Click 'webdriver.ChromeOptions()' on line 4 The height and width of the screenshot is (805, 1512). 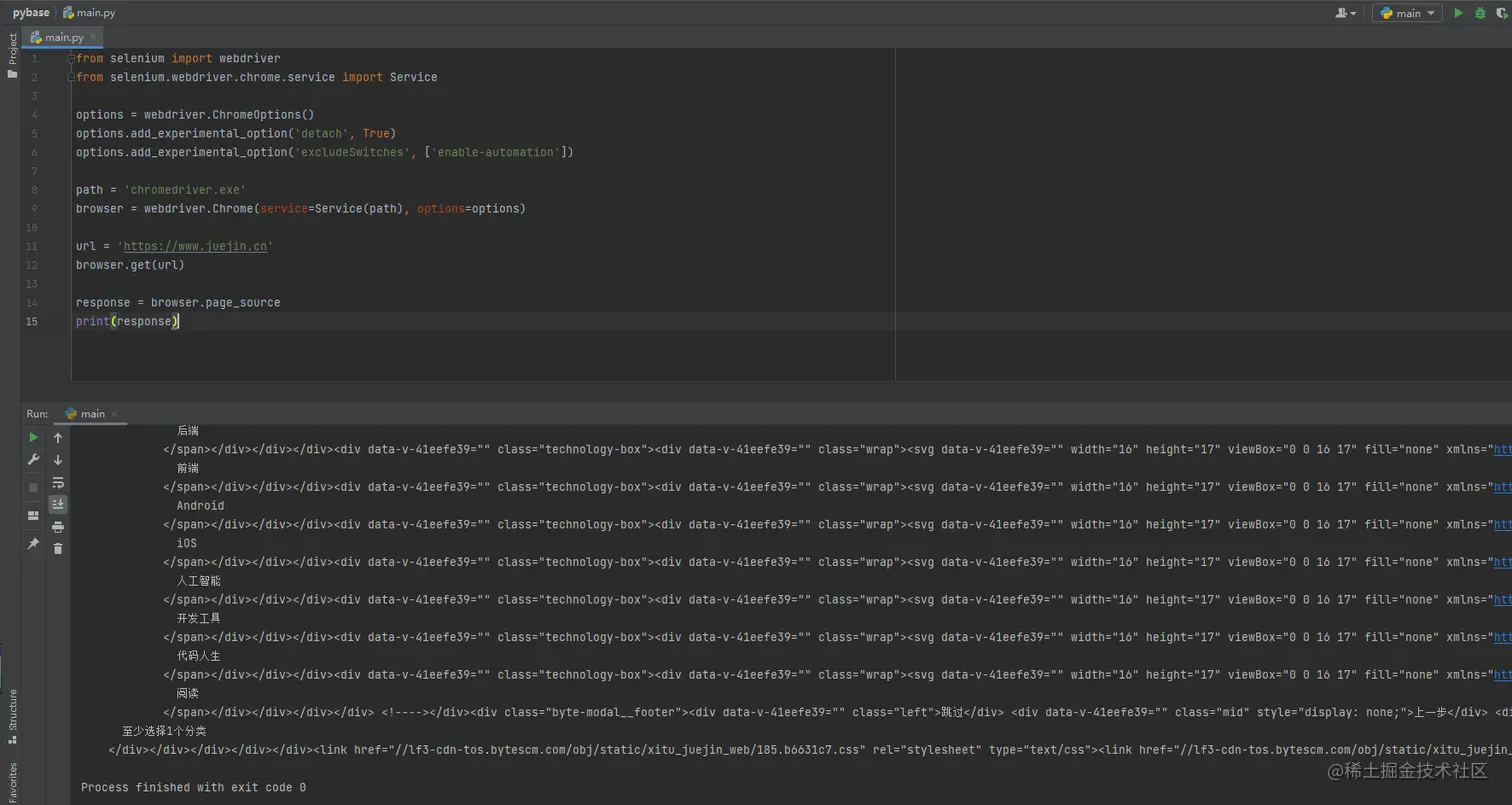click(229, 115)
